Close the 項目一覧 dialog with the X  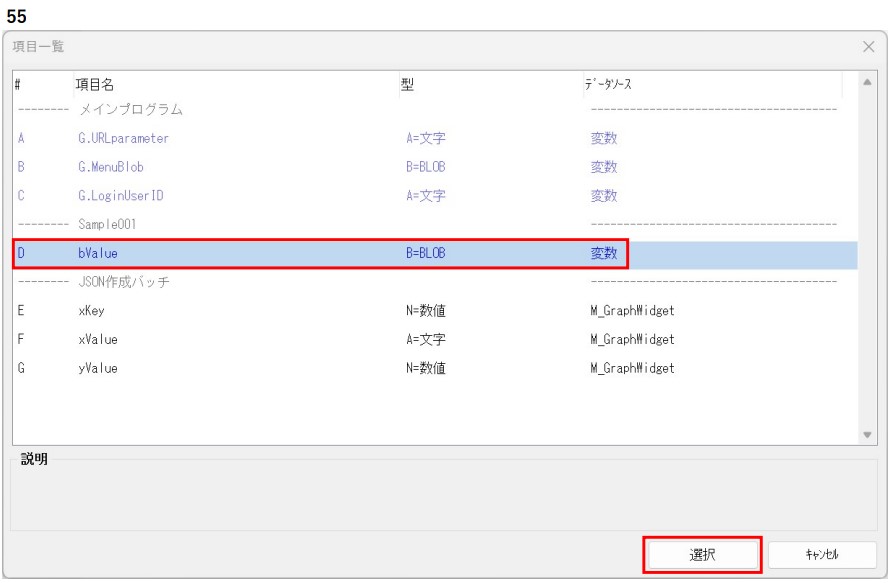(x=868, y=47)
